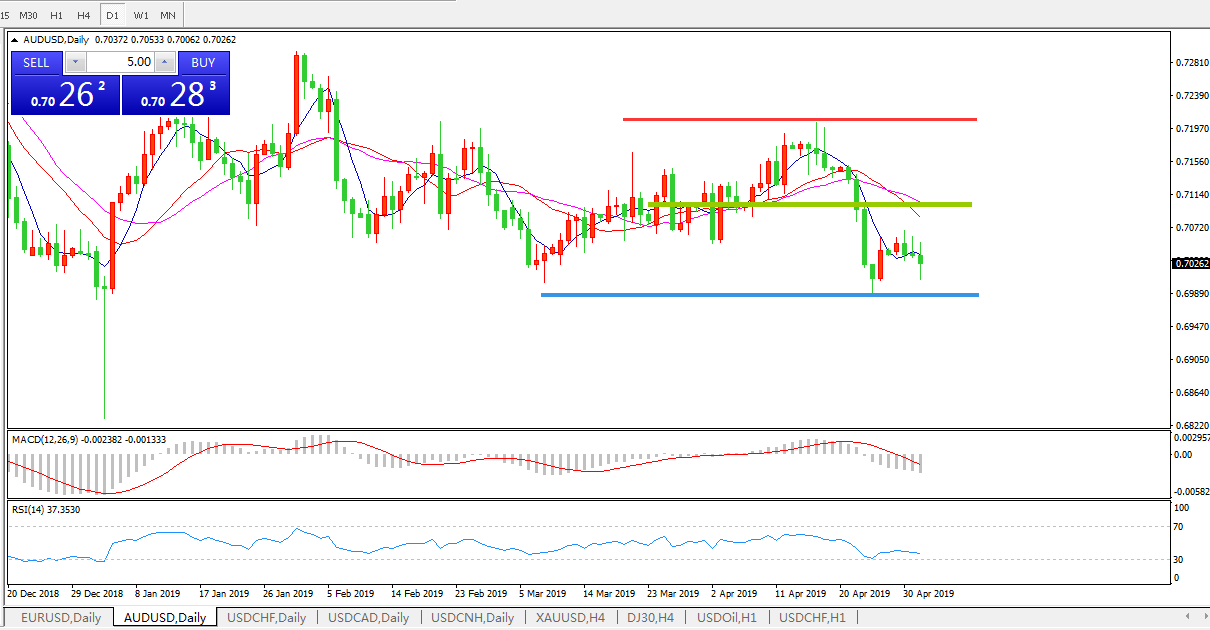Toggle the D1 daily timeframe

coord(112,15)
